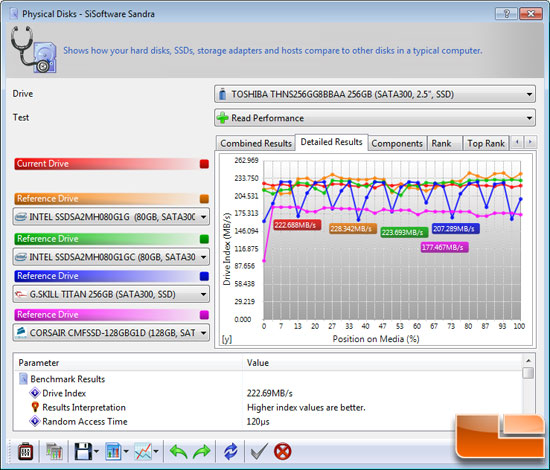Click the red cancel circle icon

[x=283, y=451]
